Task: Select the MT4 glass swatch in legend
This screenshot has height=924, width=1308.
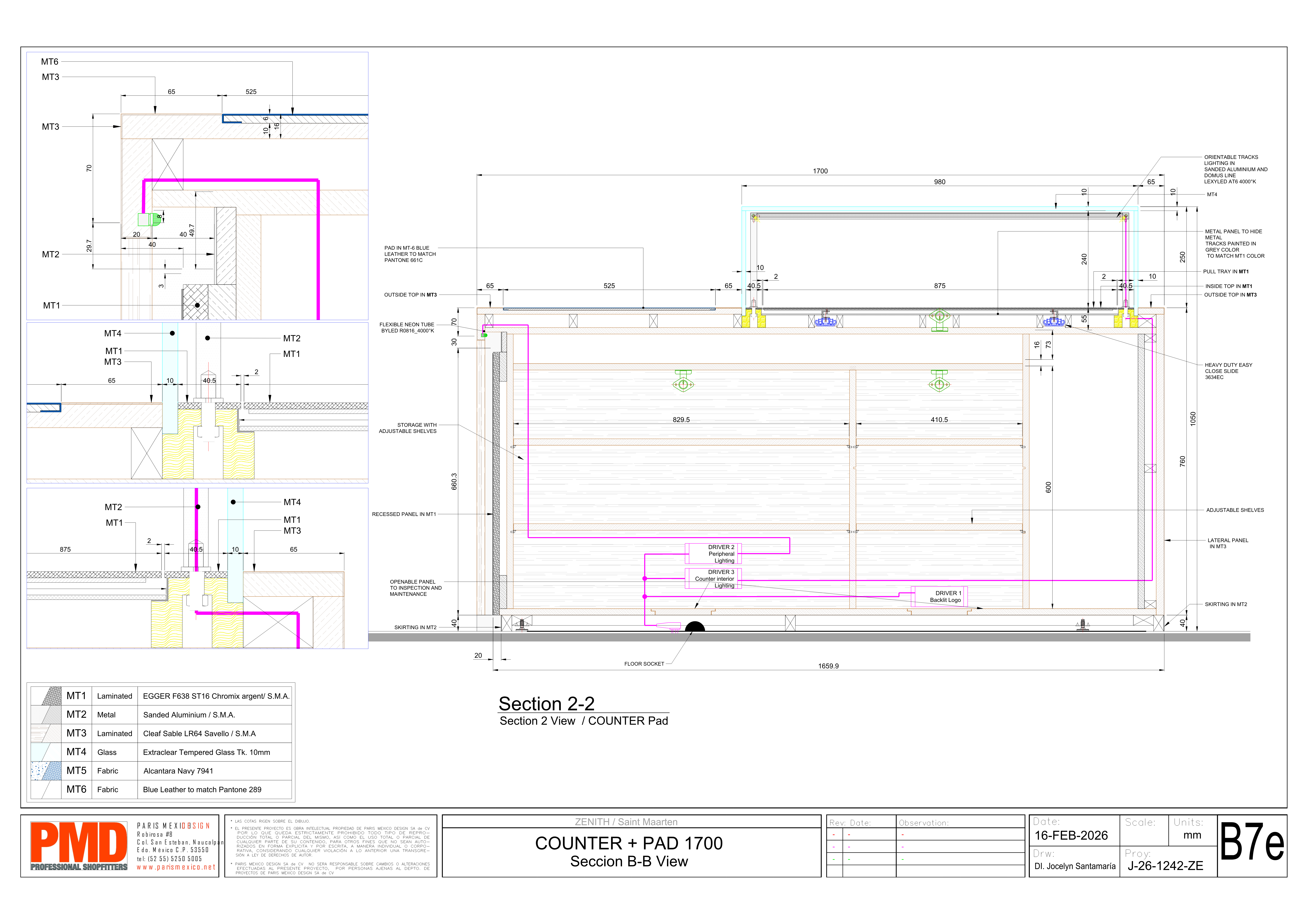Action: click(x=46, y=752)
